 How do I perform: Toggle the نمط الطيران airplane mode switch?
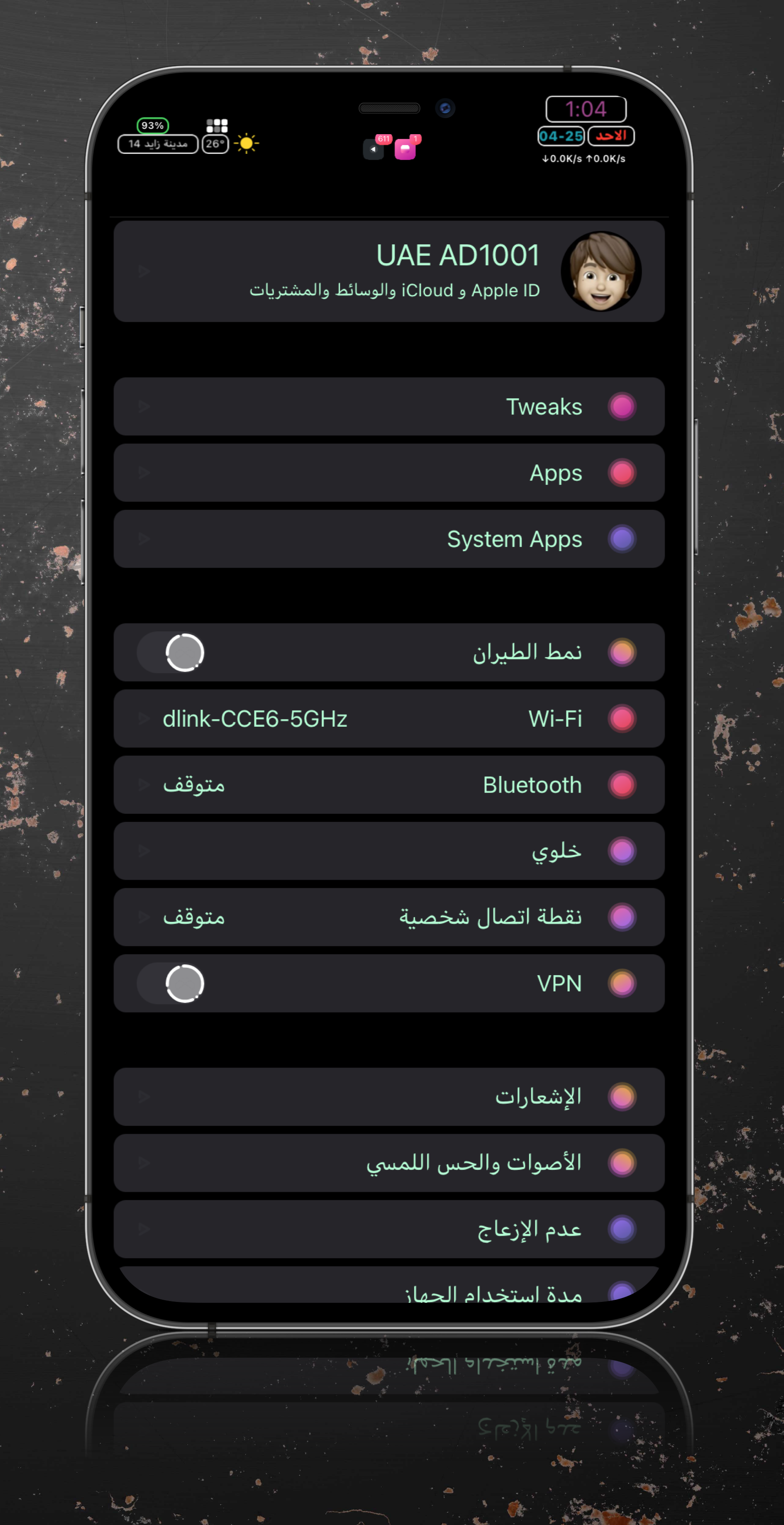[x=172, y=652]
